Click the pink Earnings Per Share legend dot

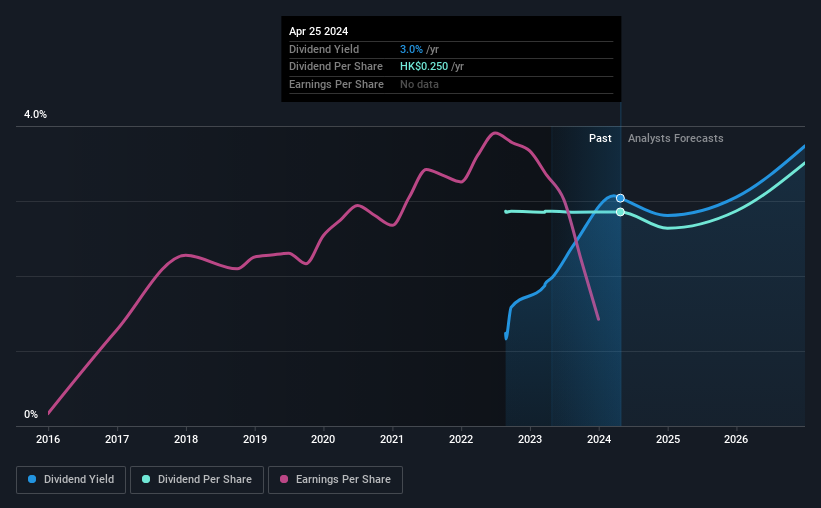(x=284, y=479)
